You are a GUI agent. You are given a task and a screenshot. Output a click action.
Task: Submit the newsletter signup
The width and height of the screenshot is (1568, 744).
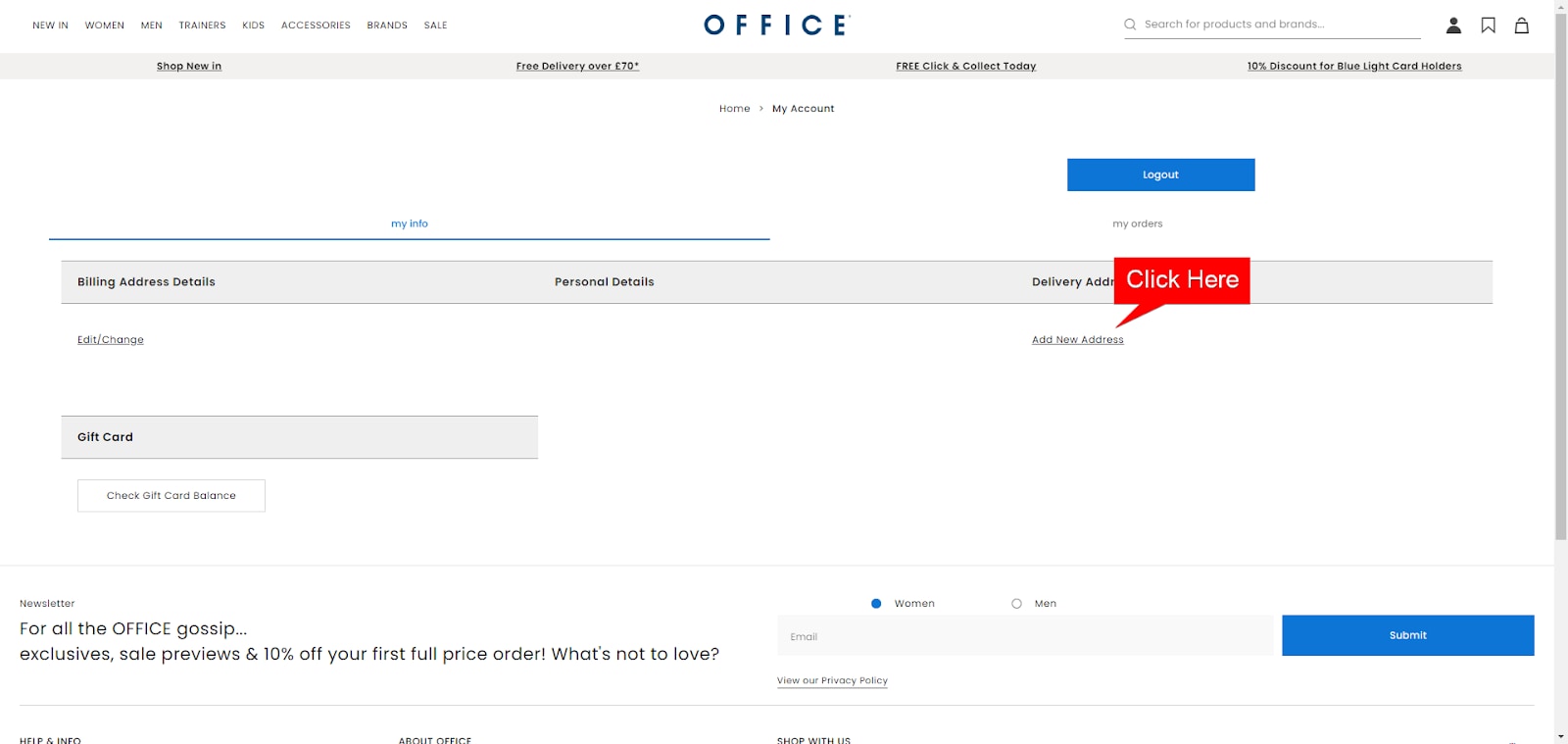coord(1408,635)
